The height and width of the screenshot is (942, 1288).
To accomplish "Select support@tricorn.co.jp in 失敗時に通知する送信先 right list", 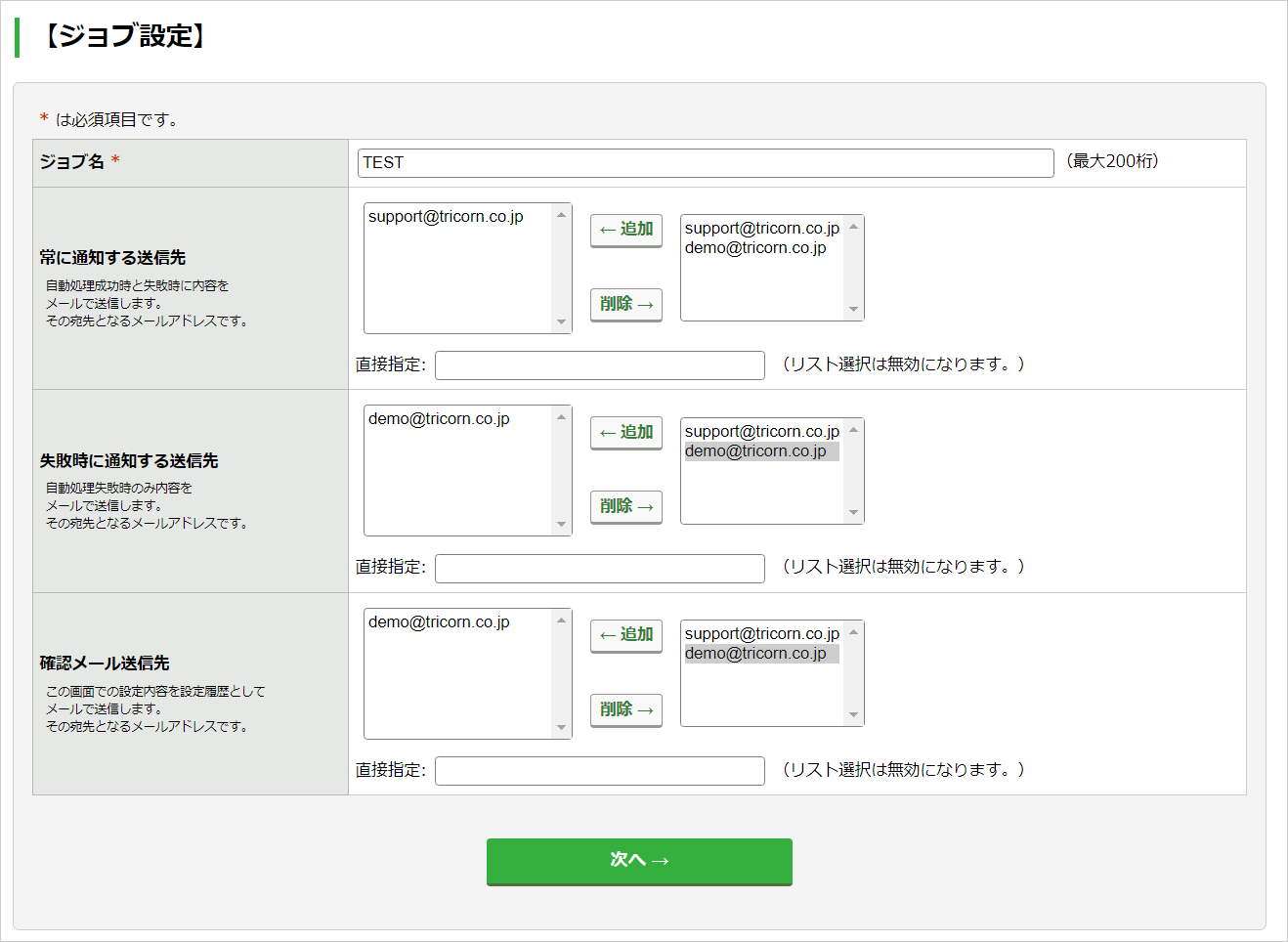I will pyautogui.click(x=762, y=432).
